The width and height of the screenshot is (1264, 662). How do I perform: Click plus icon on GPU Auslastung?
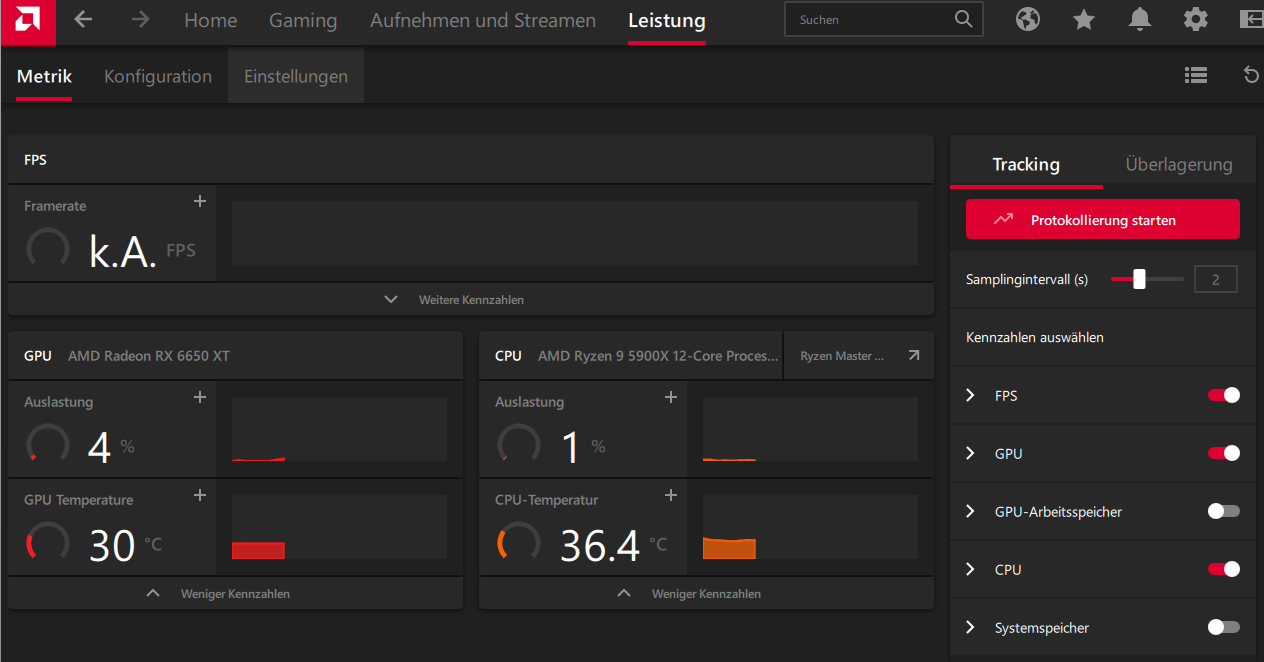point(200,398)
